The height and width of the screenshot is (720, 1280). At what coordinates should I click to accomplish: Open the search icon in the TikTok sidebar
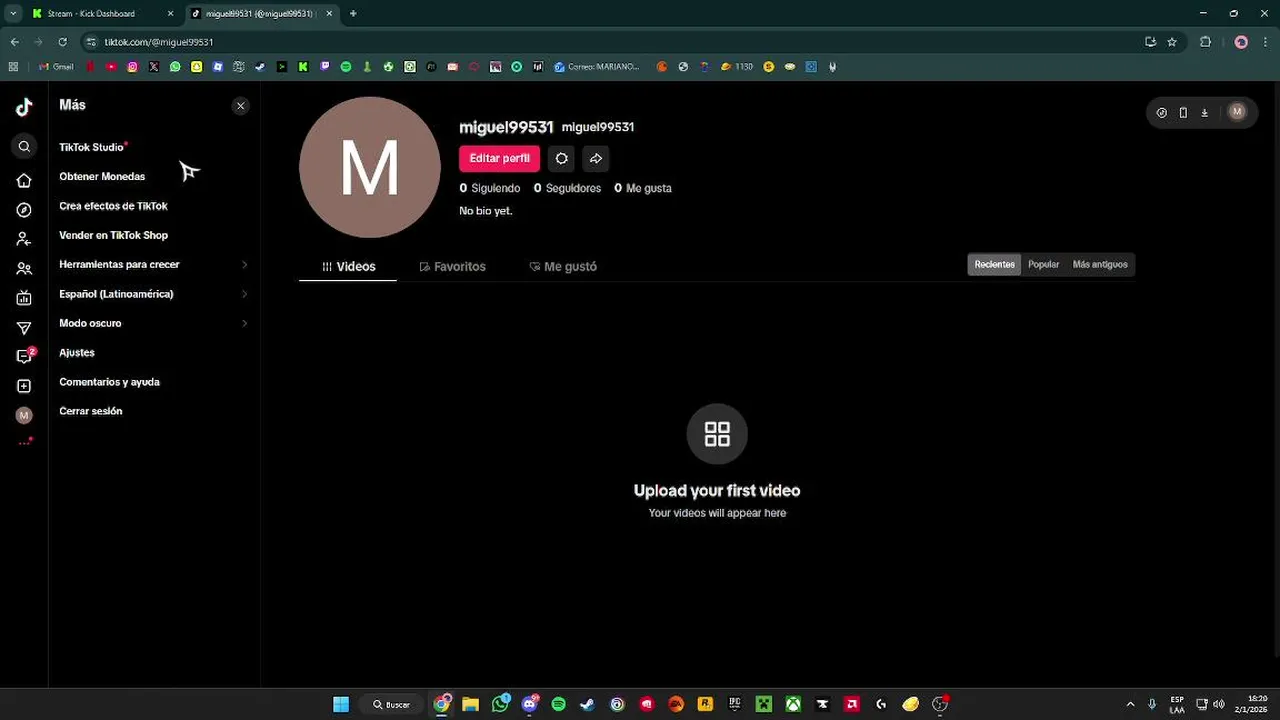pyautogui.click(x=24, y=147)
